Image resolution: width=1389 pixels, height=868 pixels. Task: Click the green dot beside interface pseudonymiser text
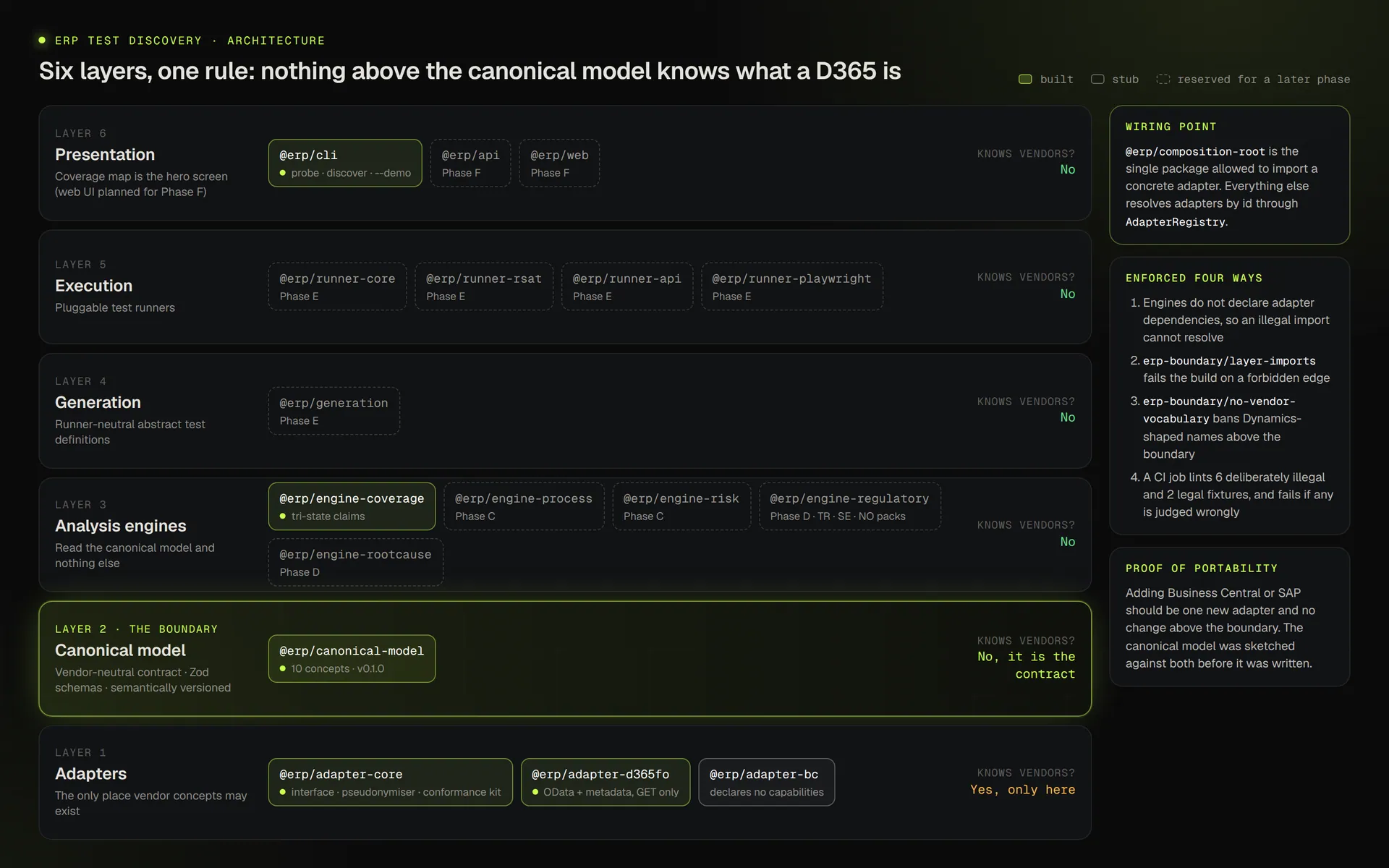pos(283,792)
